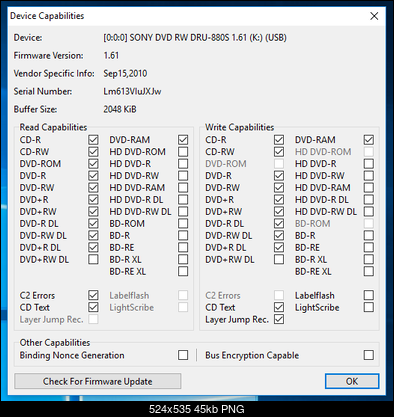
Task: Toggle CD Text checkbox under Read Capabilities
Action: coord(93,307)
